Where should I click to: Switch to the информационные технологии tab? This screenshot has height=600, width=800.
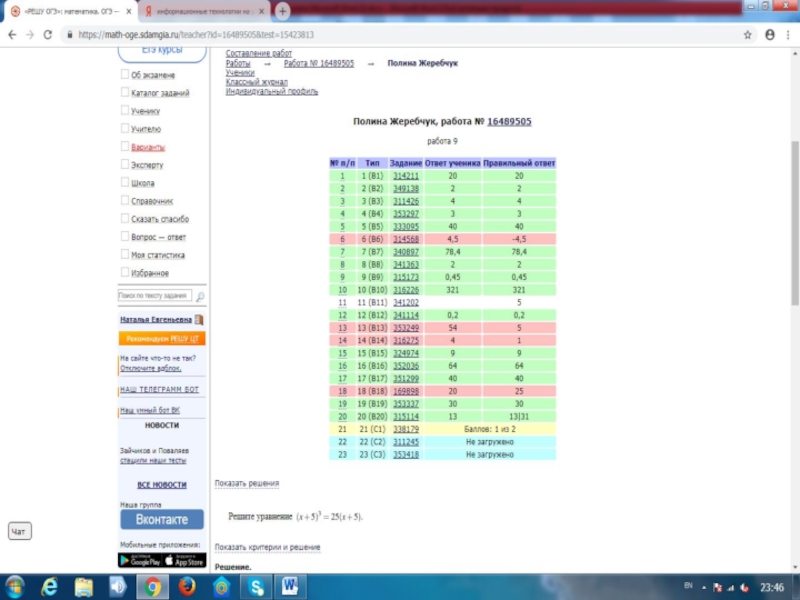204,11
